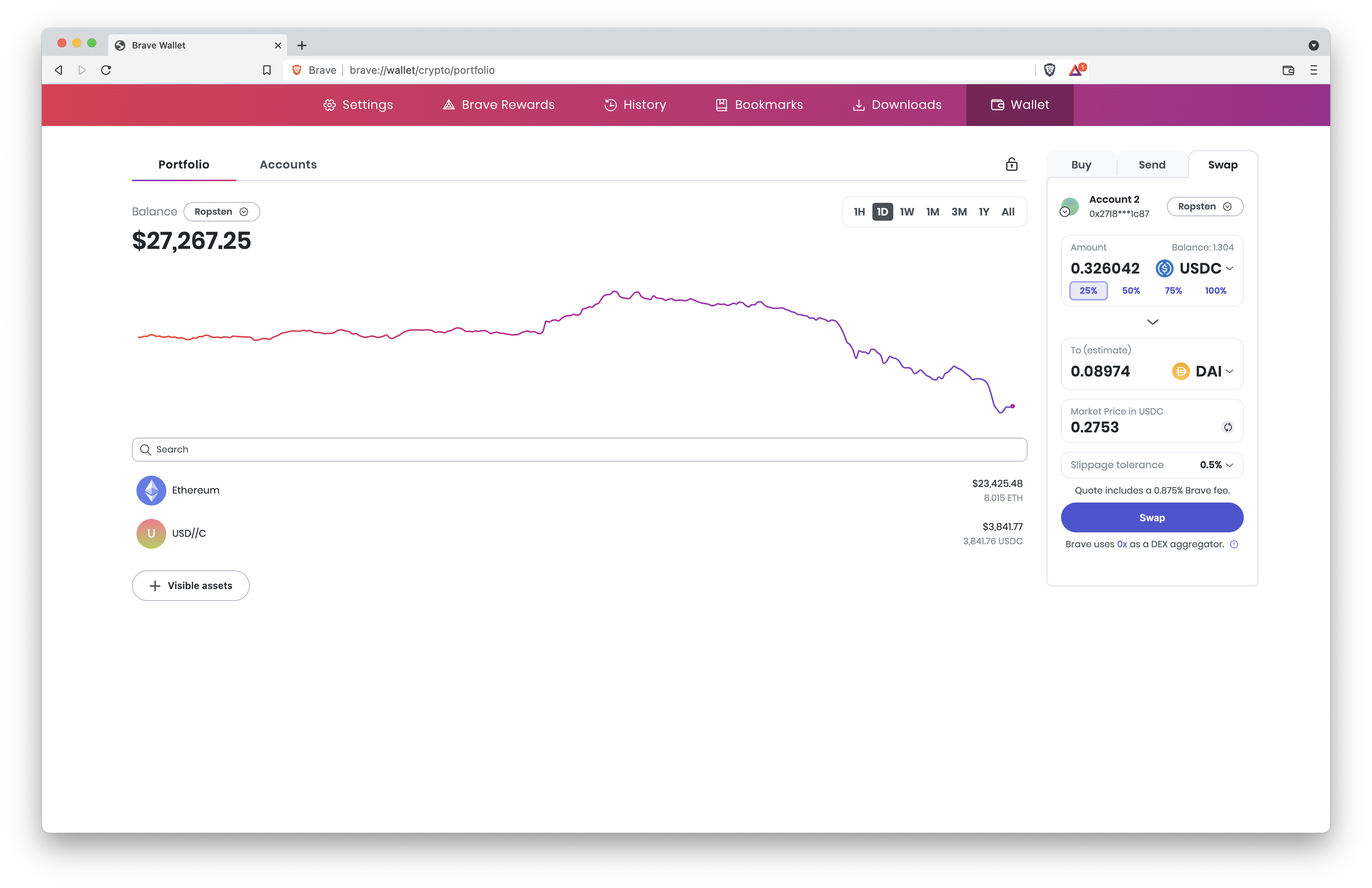Click the Ethereum asset row name
Viewport: 1372px width, 888px height.
[195, 490]
